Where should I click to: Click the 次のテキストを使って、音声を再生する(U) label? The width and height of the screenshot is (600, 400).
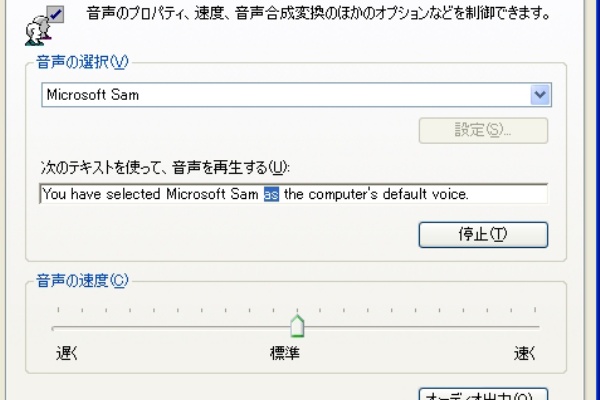tap(165, 168)
